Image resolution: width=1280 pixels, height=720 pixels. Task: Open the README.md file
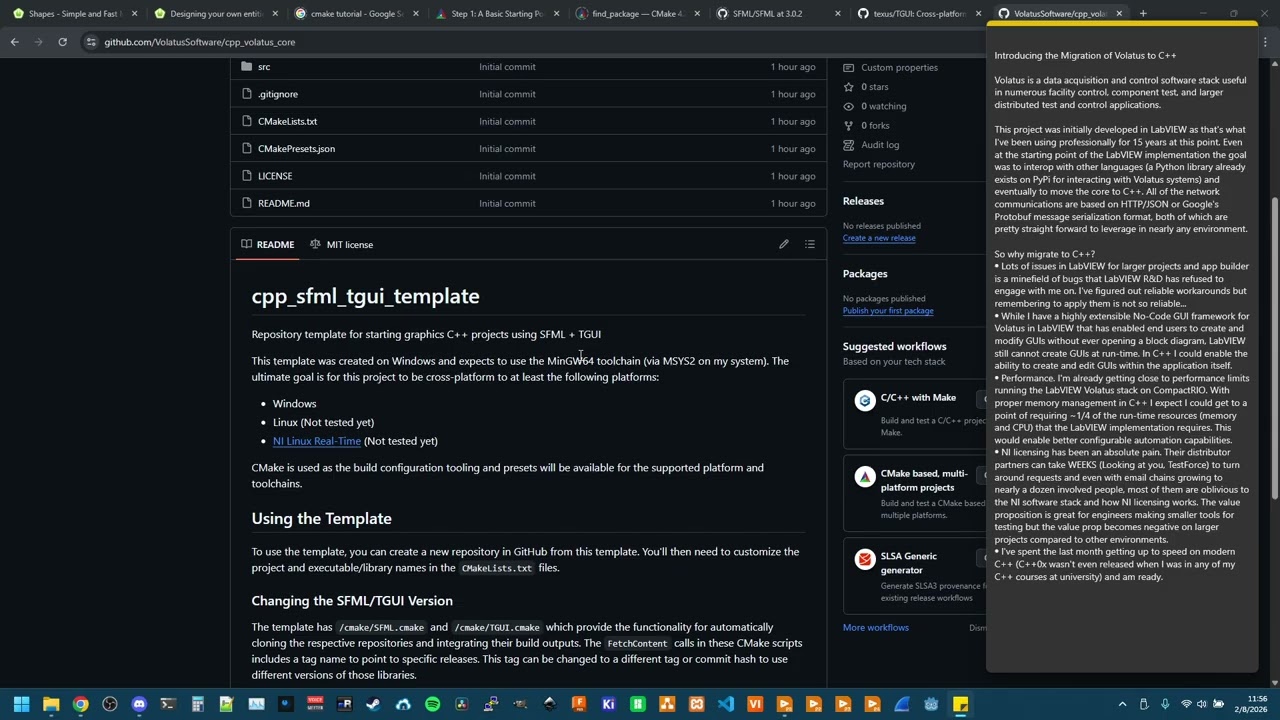point(284,203)
